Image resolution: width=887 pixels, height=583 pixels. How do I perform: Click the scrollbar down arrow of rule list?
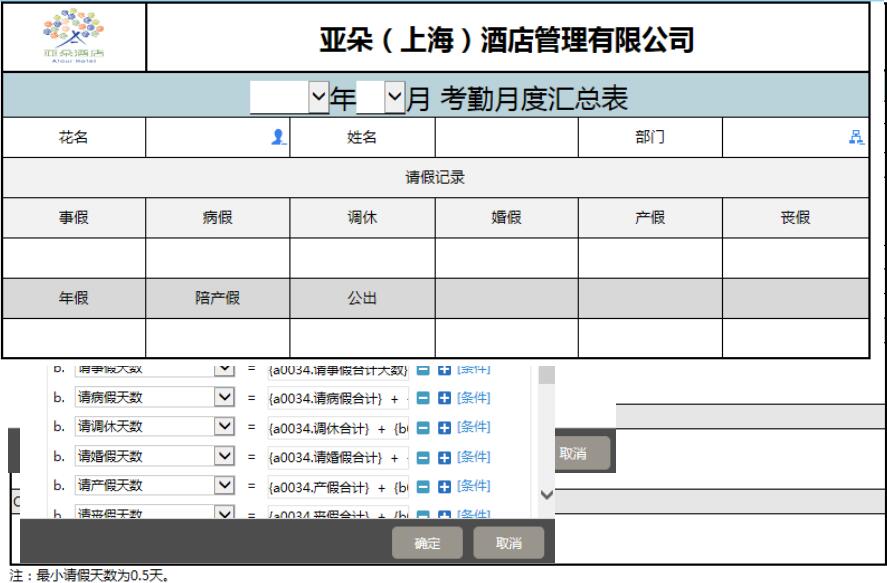pos(546,495)
